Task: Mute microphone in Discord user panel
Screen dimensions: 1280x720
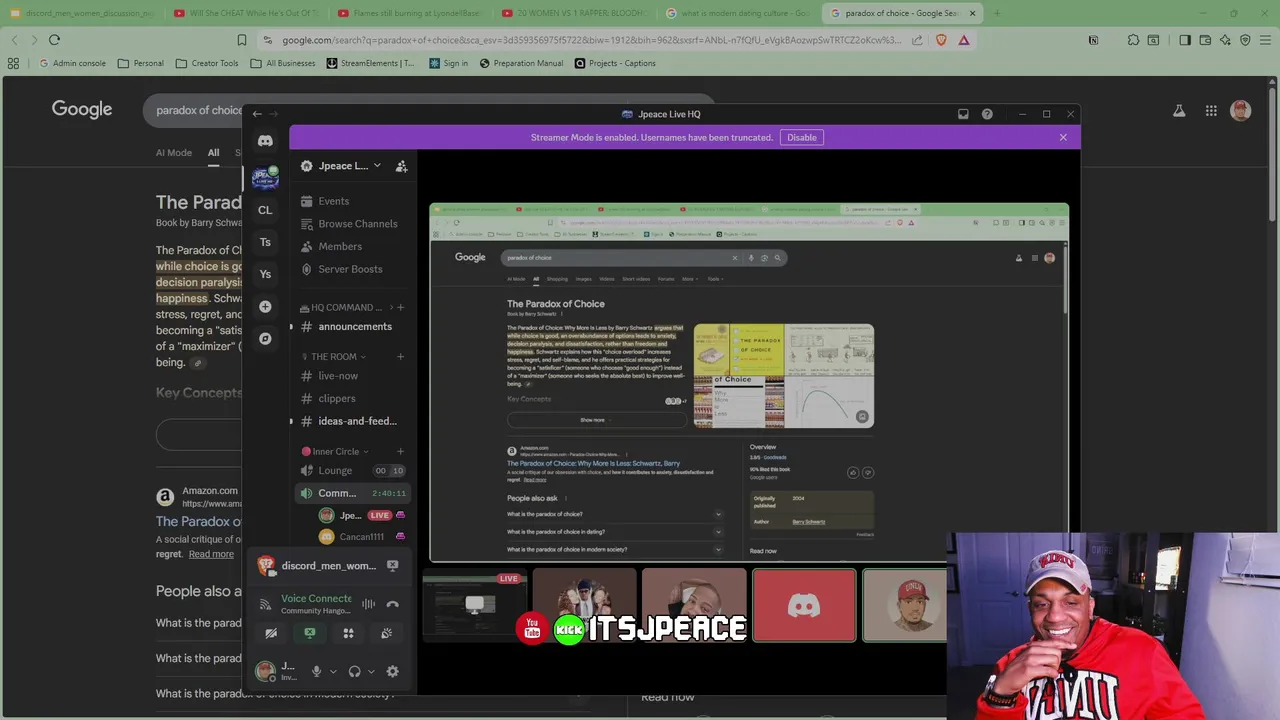Action: click(x=316, y=671)
